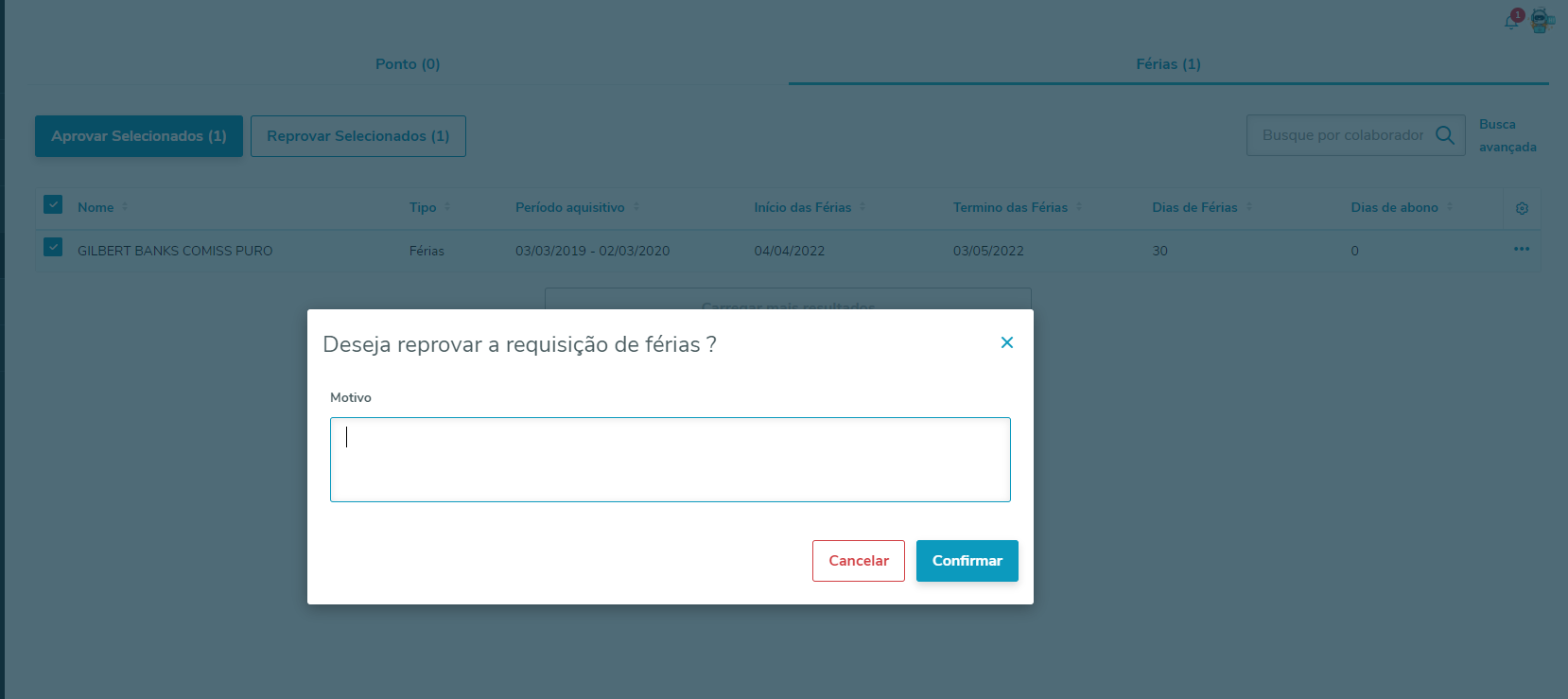Sort by Dias de abono arrows

(x=1450, y=207)
